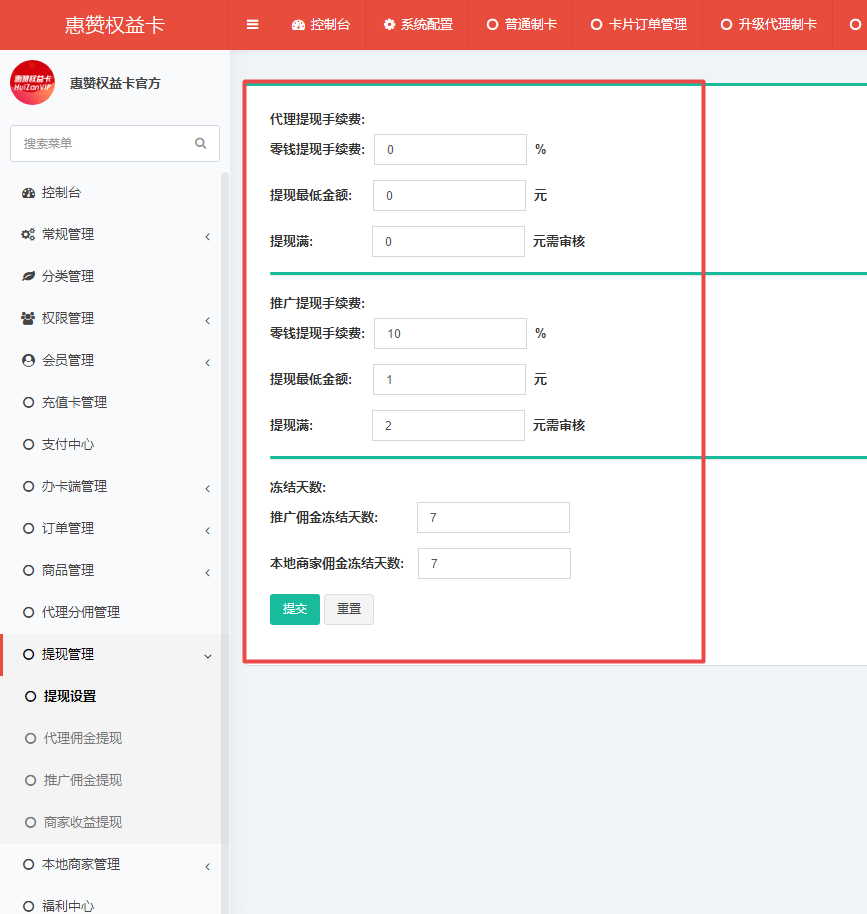Click the cogs icon beside 常规管理
The height and width of the screenshot is (914, 867).
[x=28, y=235]
